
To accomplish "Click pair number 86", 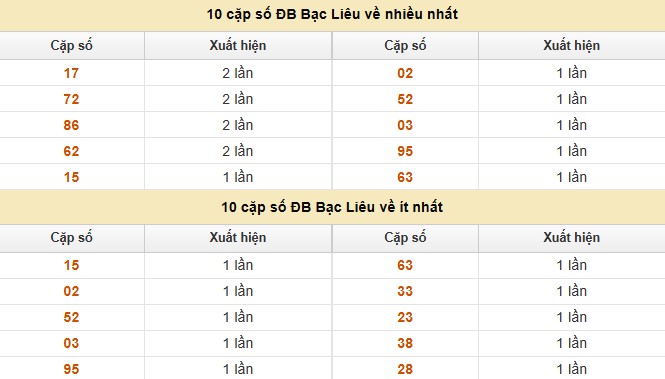I will click(x=71, y=125).
